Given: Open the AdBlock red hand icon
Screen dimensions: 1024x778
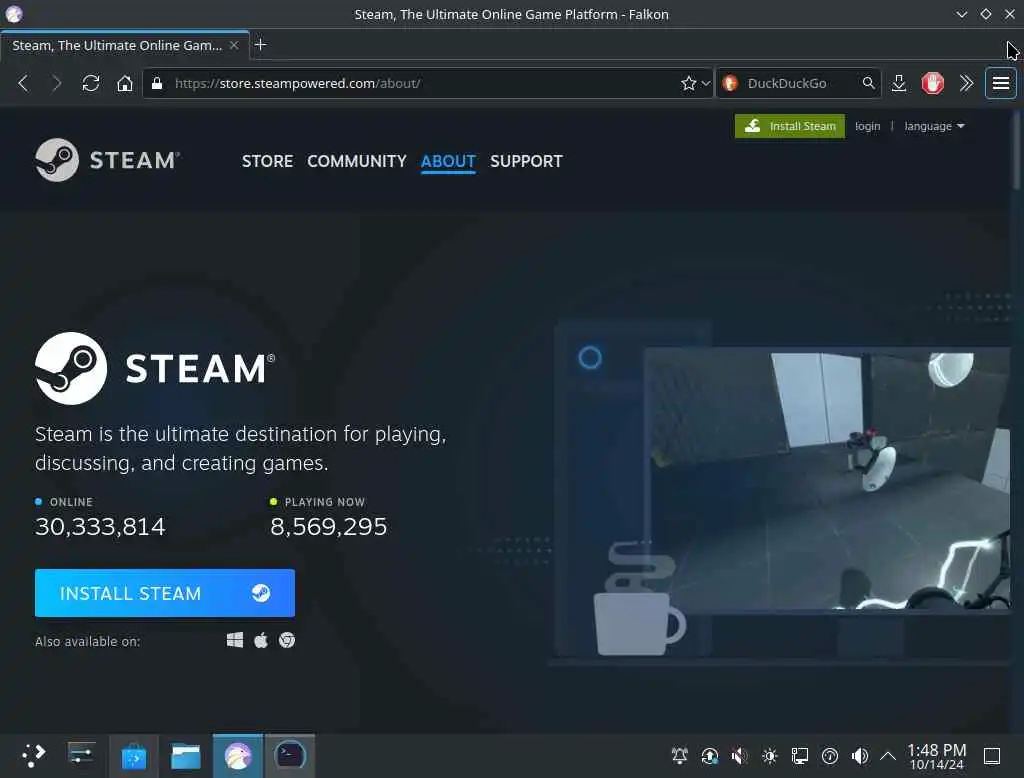Looking at the screenshot, I should (933, 84).
